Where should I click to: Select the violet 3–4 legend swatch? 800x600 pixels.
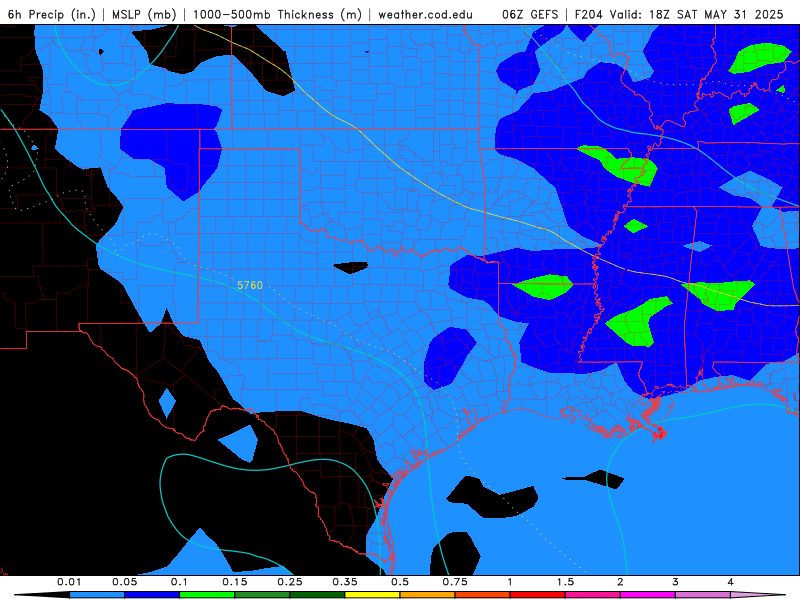pyautogui.click(x=703, y=595)
